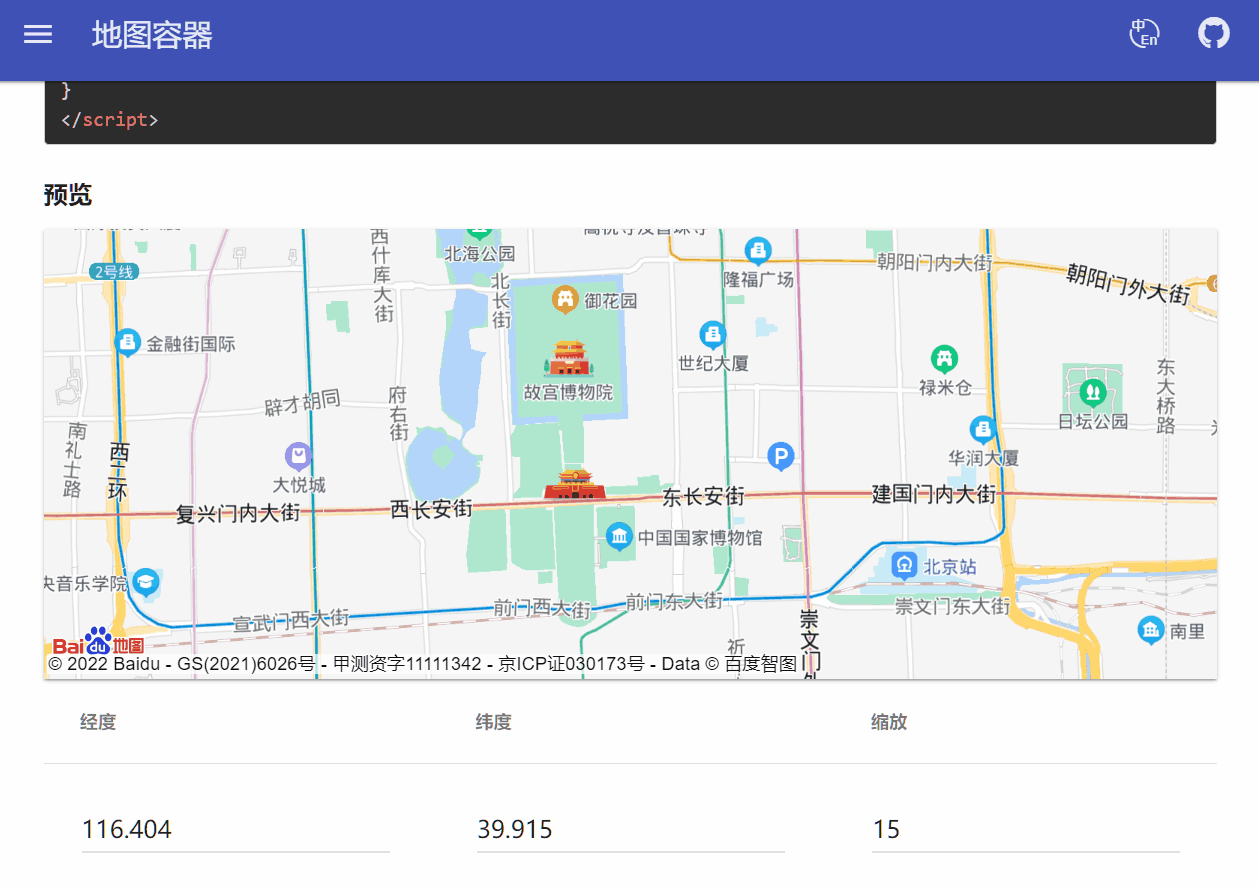
Task: Open the hamburger navigation menu
Action: pyautogui.click(x=38, y=34)
